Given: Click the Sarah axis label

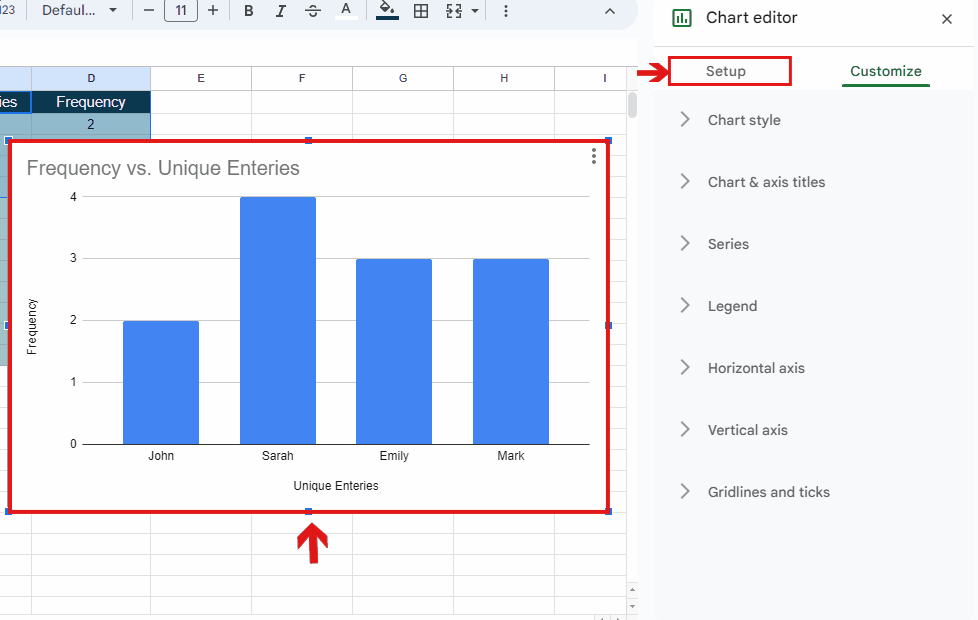Looking at the screenshot, I should point(278,456).
